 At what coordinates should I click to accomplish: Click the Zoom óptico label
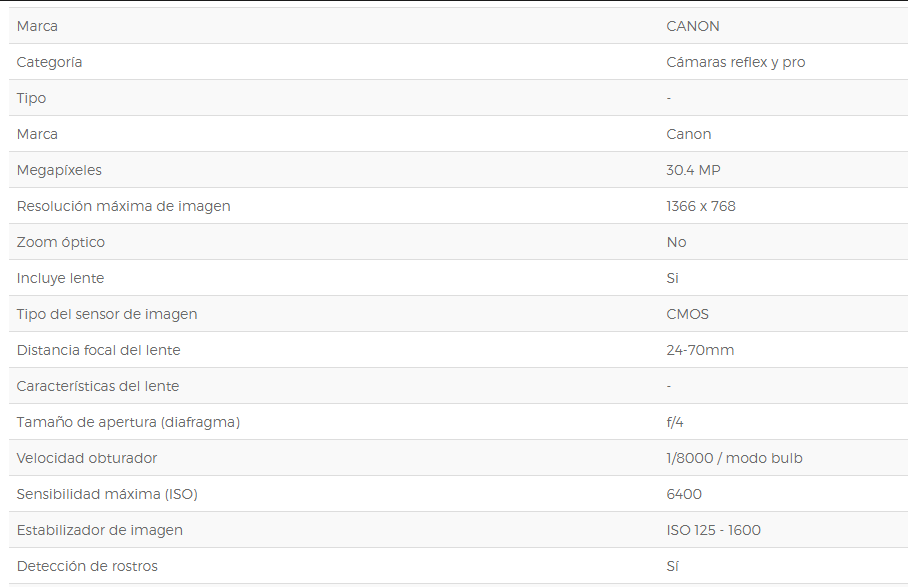tap(61, 243)
